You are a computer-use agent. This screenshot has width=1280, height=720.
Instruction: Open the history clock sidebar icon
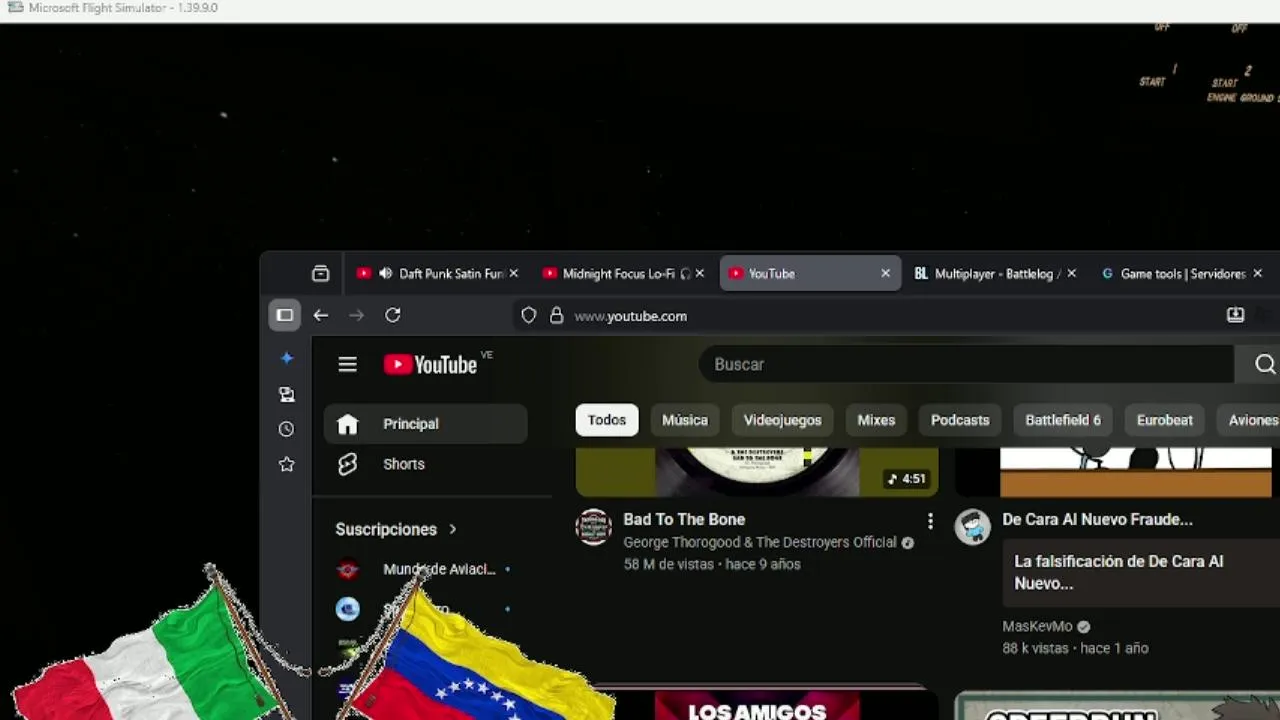pos(287,429)
